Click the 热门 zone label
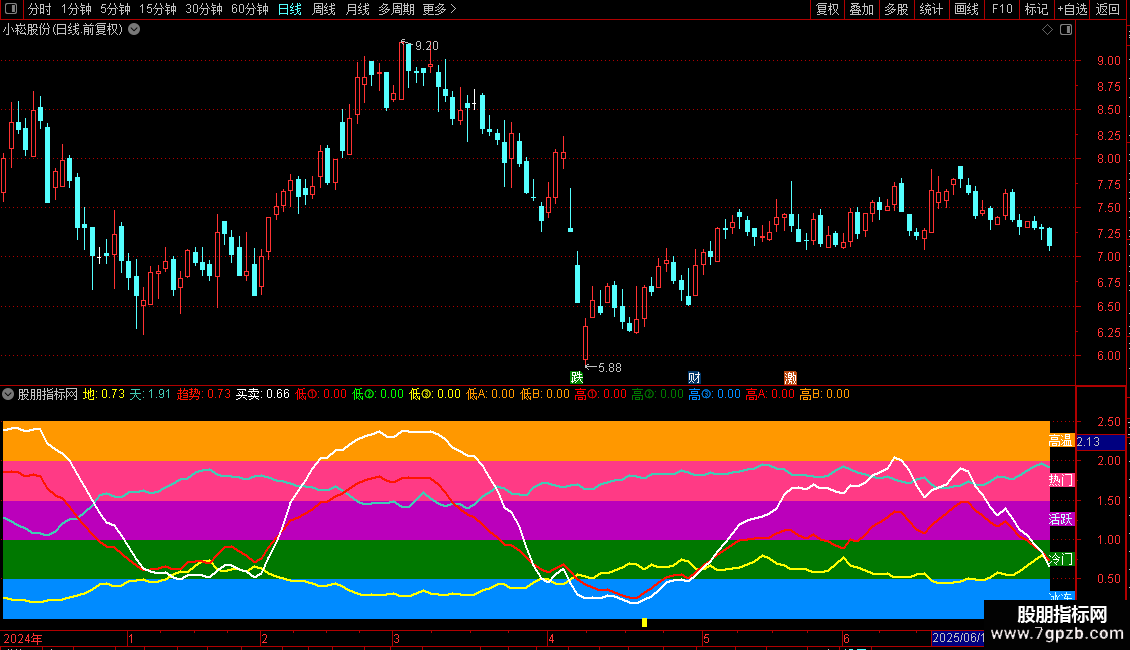This screenshot has height=650, width=1130. point(1061,480)
